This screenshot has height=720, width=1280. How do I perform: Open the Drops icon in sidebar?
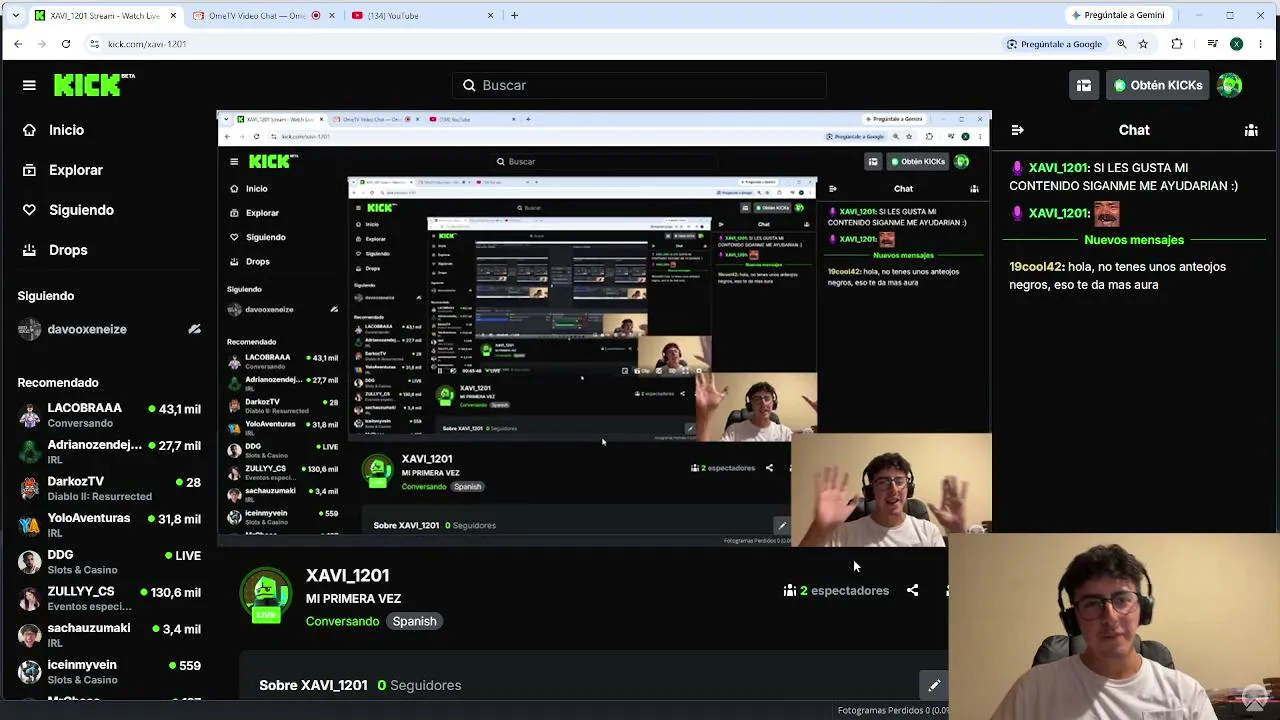pos(29,250)
